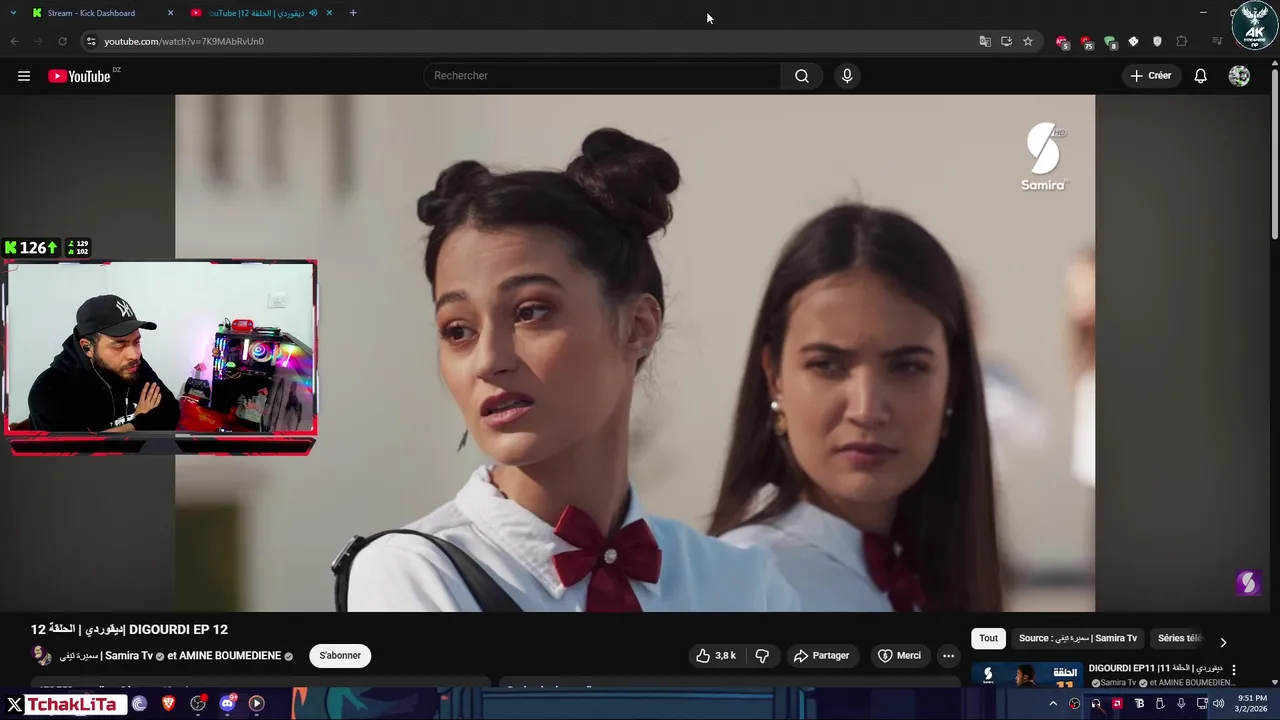1280x720 pixels.
Task: Click the browser back arrow
Action: coord(14,41)
